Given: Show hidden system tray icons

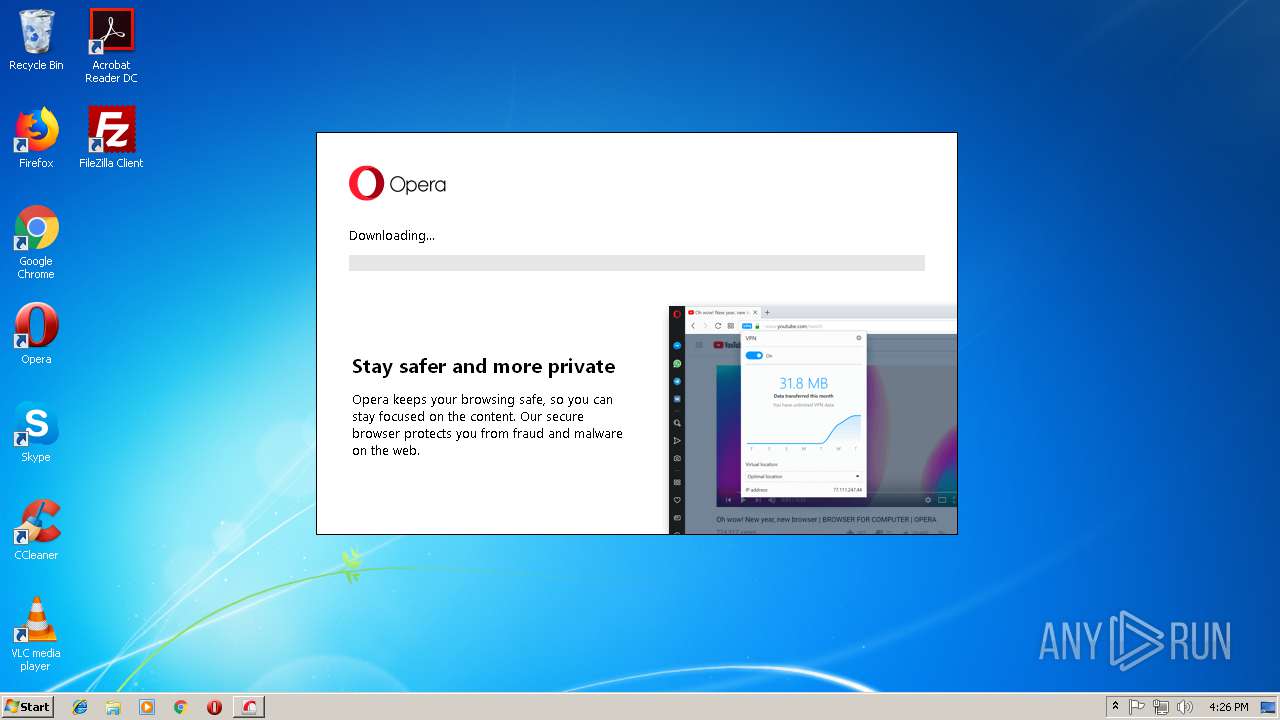Looking at the screenshot, I should [x=1115, y=707].
